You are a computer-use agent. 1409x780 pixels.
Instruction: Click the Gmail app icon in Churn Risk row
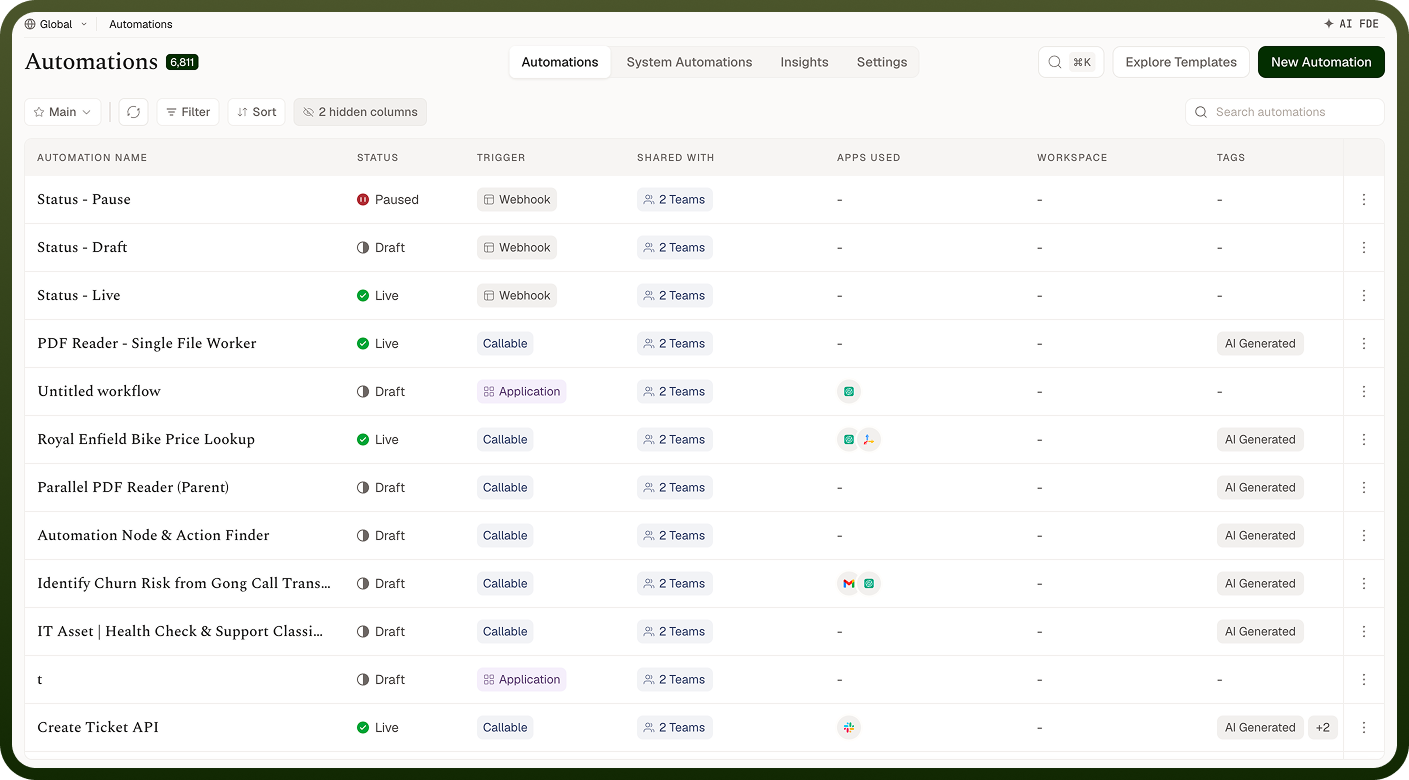pos(849,584)
